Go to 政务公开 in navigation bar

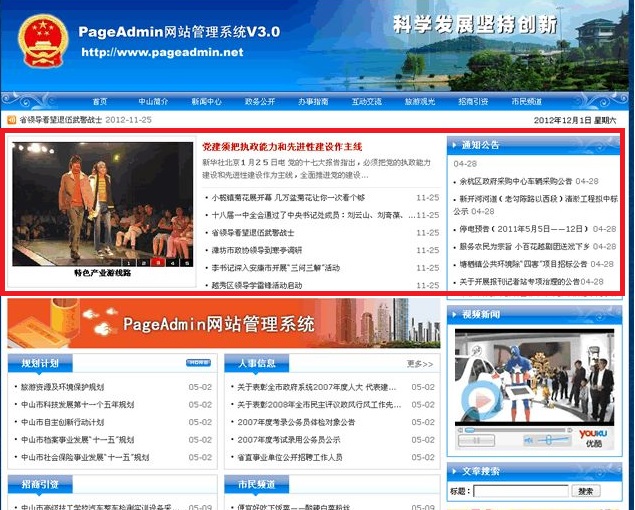pos(259,101)
